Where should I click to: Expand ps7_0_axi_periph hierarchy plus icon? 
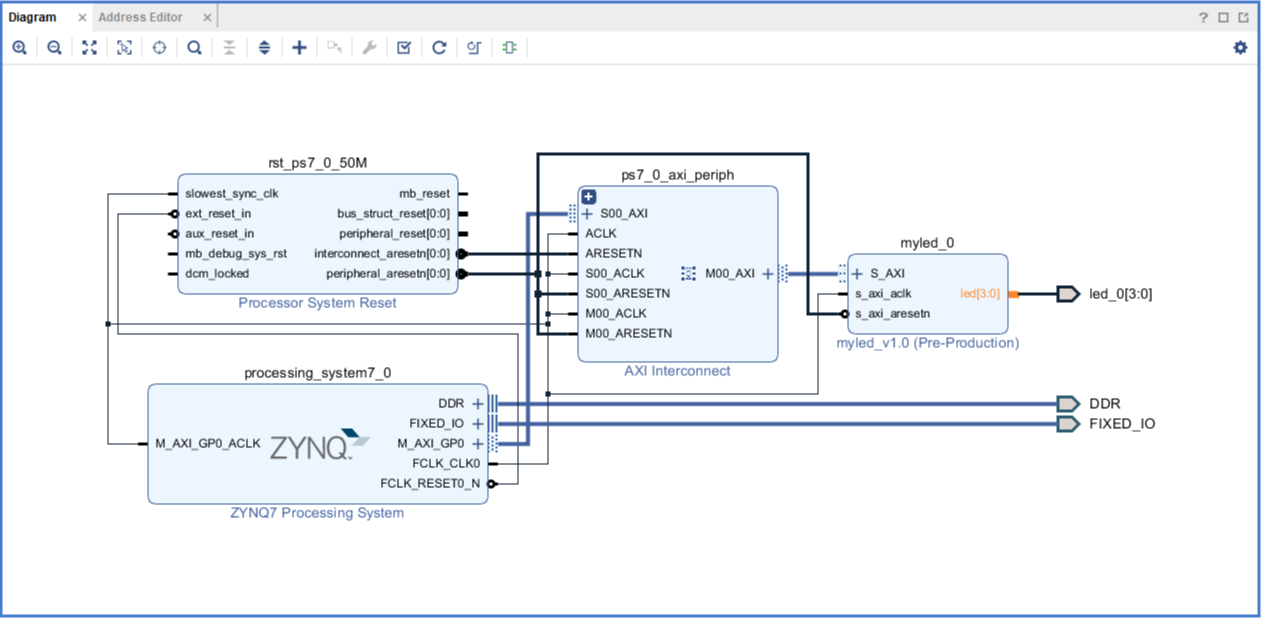589,197
